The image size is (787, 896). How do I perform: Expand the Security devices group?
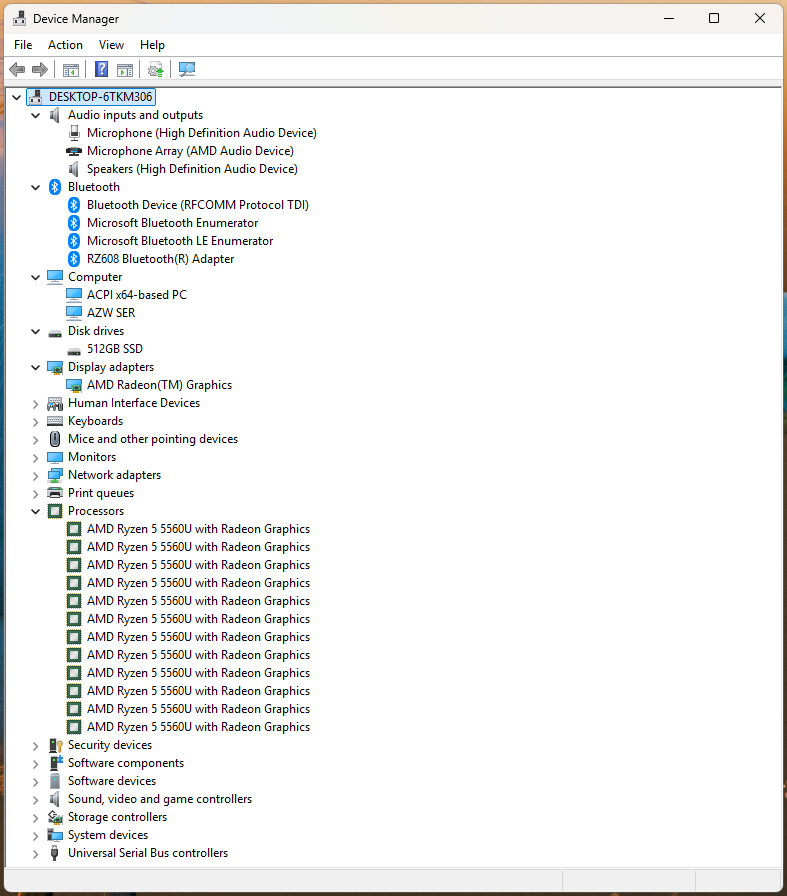tap(35, 746)
